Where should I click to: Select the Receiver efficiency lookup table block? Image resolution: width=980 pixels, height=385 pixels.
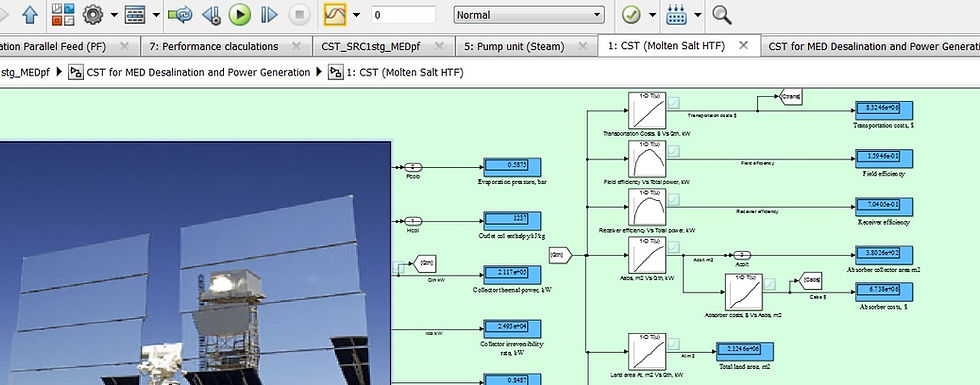[x=647, y=207]
